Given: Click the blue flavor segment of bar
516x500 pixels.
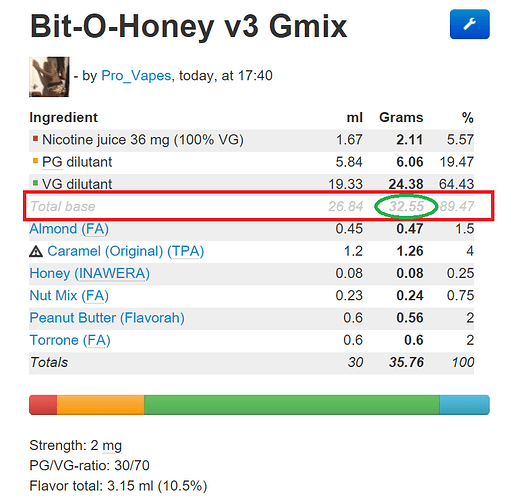Looking at the screenshot, I should tap(464, 405).
